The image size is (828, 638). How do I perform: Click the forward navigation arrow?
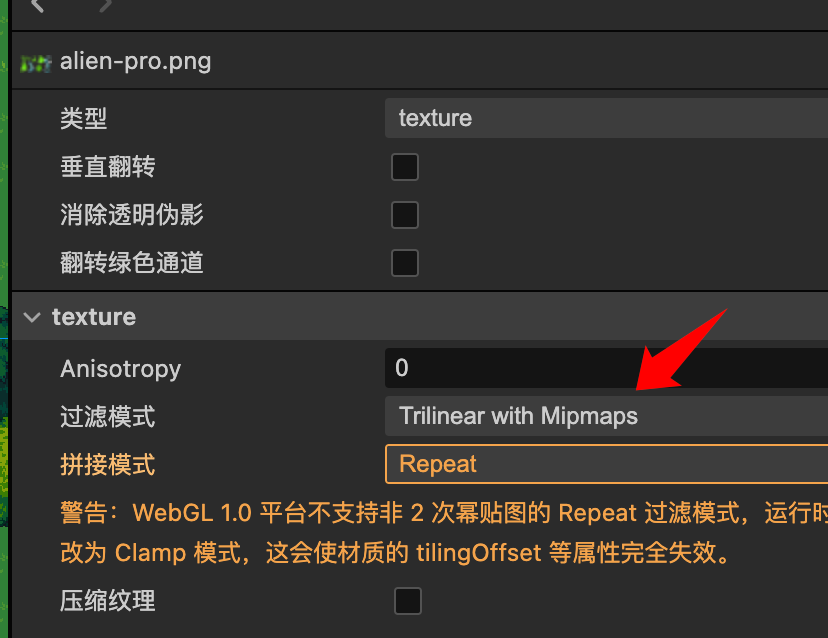106,5
